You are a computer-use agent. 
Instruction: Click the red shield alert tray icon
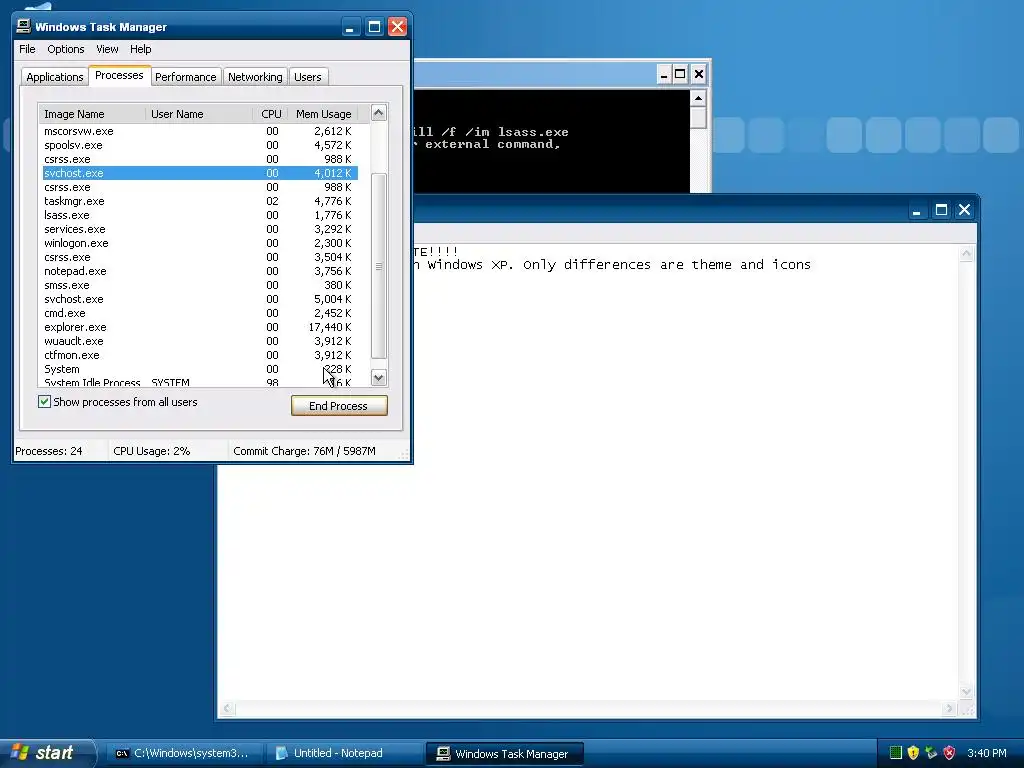(x=950, y=753)
